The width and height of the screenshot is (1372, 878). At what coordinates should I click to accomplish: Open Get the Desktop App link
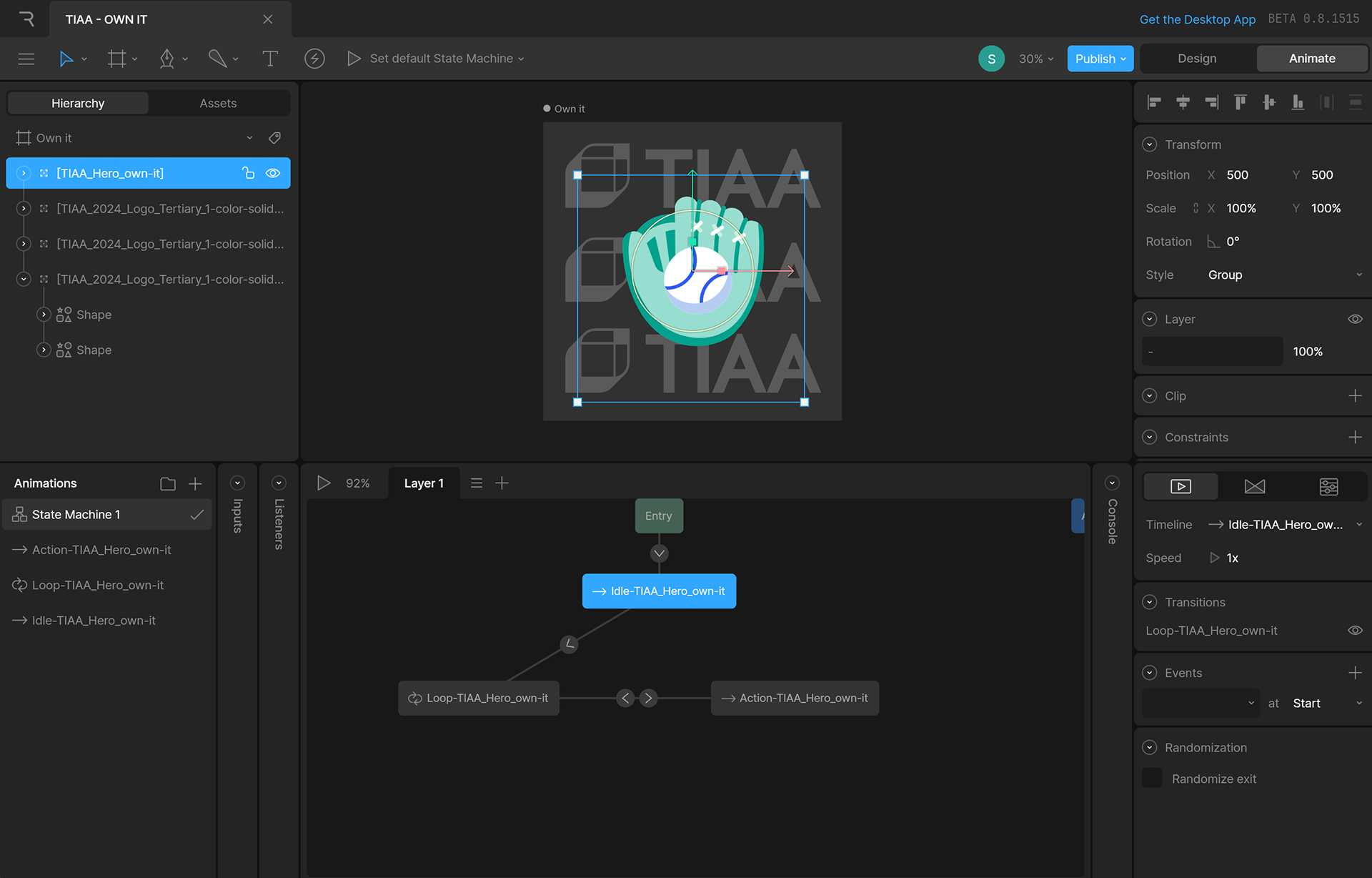coord(1197,19)
